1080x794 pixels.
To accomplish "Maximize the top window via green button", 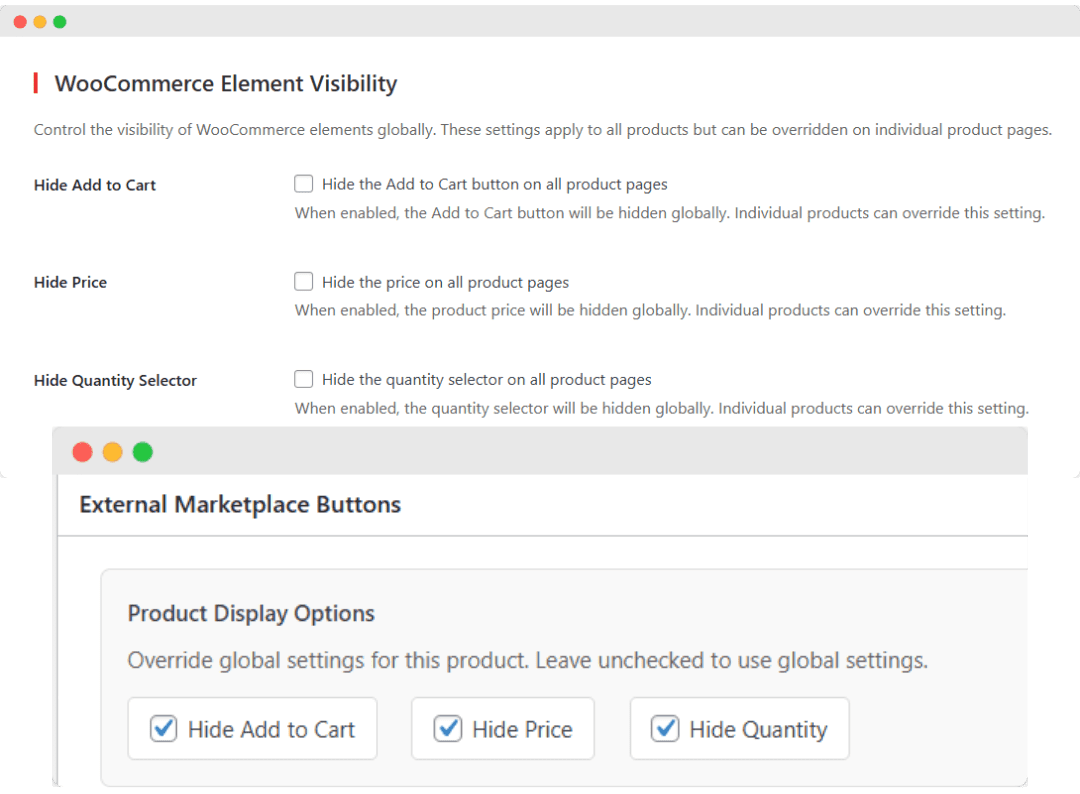I will coord(59,21).
